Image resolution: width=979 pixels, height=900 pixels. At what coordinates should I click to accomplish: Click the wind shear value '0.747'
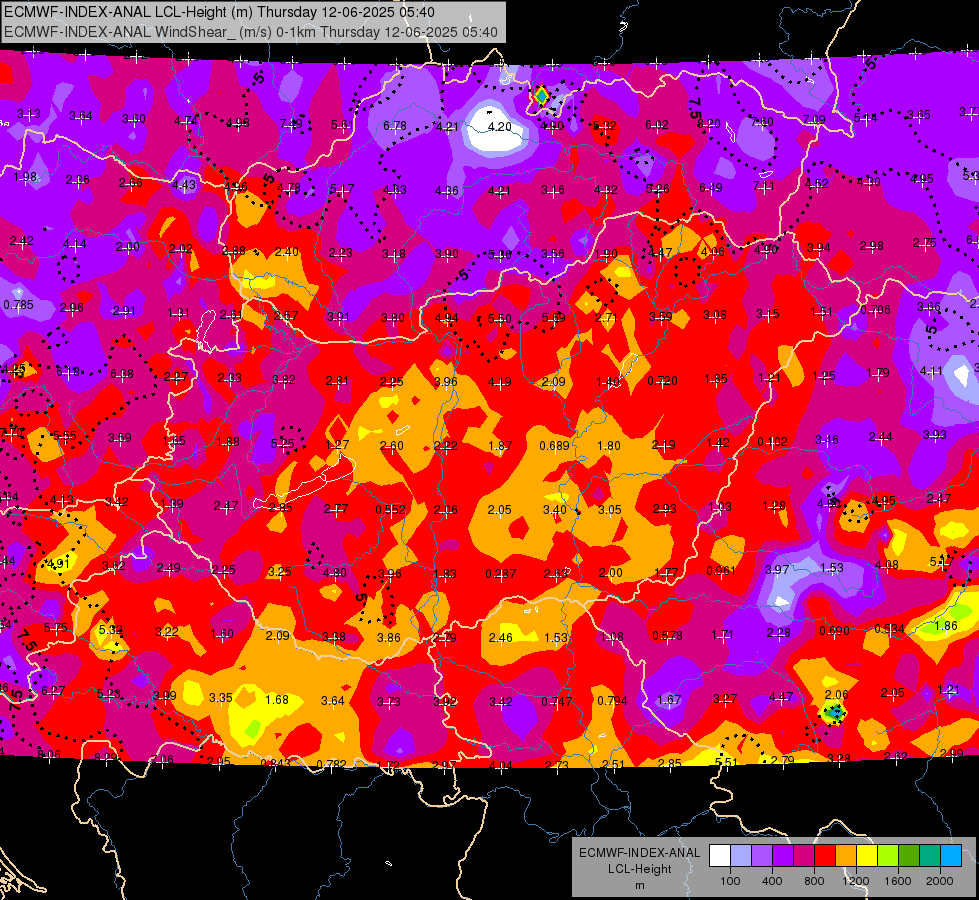click(x=556, y=701)
